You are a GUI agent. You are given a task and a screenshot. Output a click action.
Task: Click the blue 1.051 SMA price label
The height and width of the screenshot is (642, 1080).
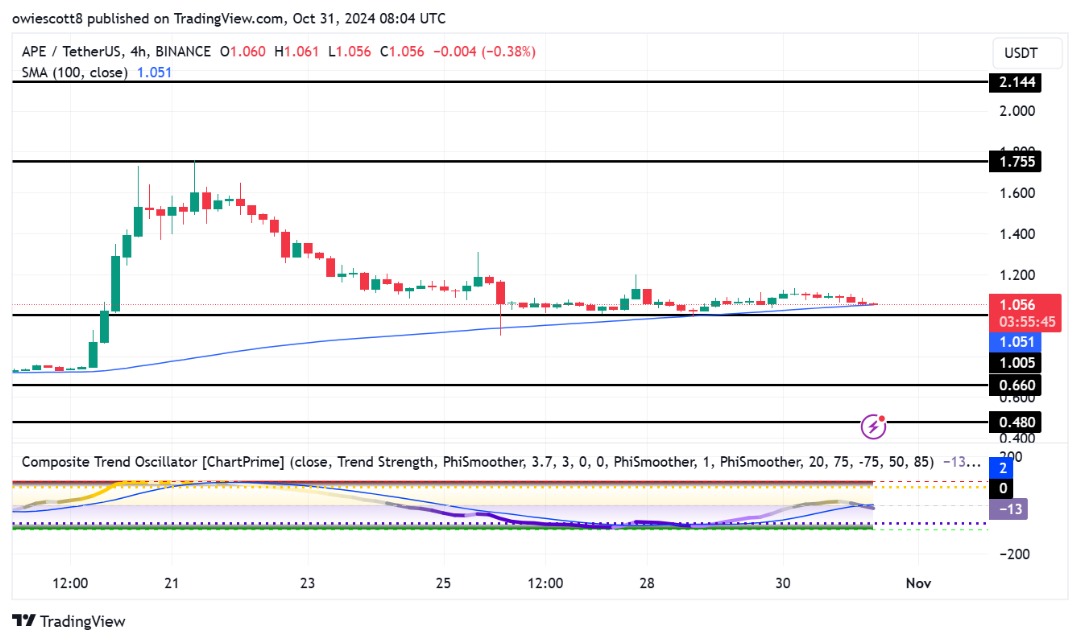[1015, 342]
